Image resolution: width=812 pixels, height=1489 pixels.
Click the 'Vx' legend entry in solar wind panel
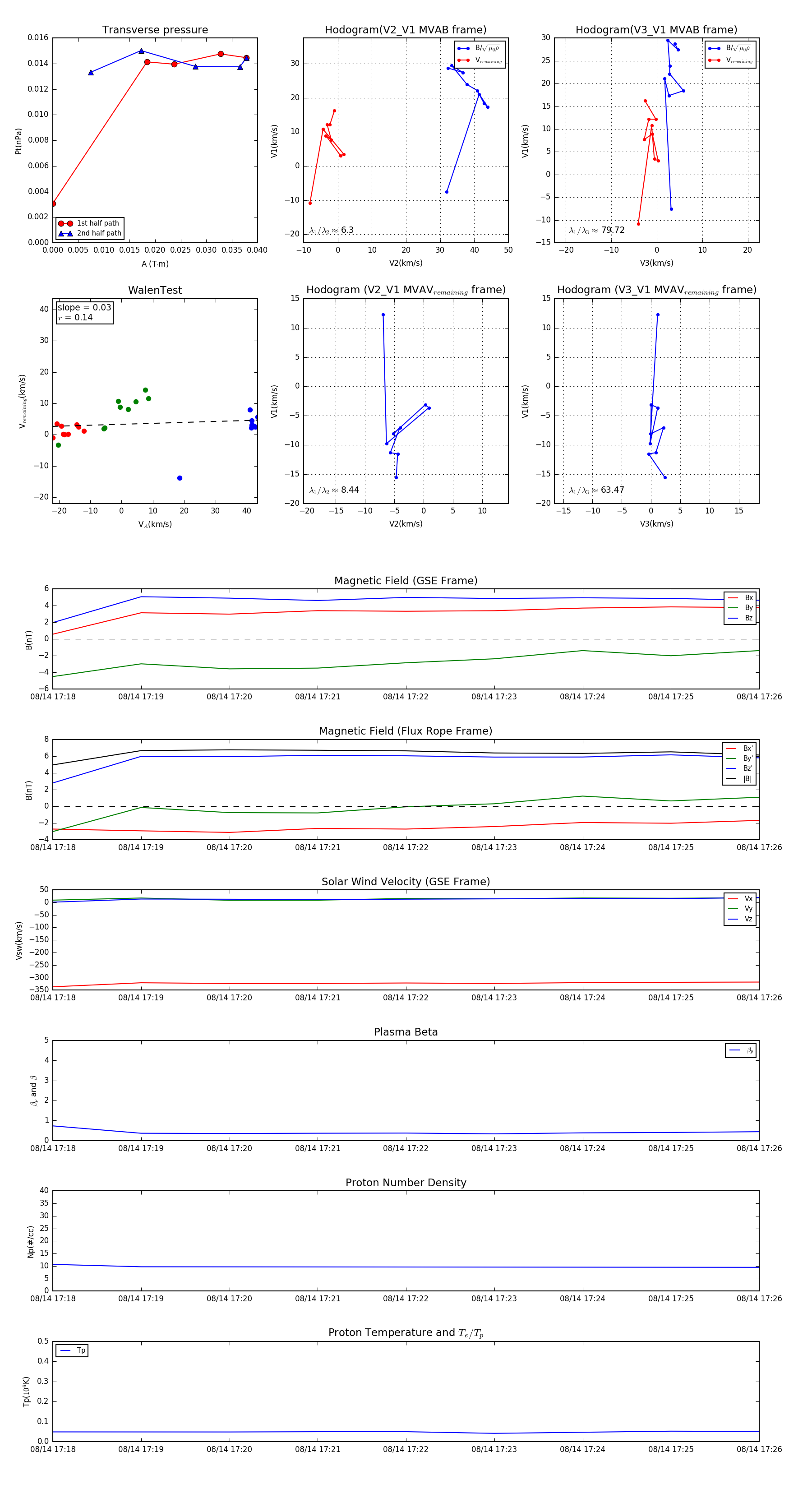[x=740, y=899]
